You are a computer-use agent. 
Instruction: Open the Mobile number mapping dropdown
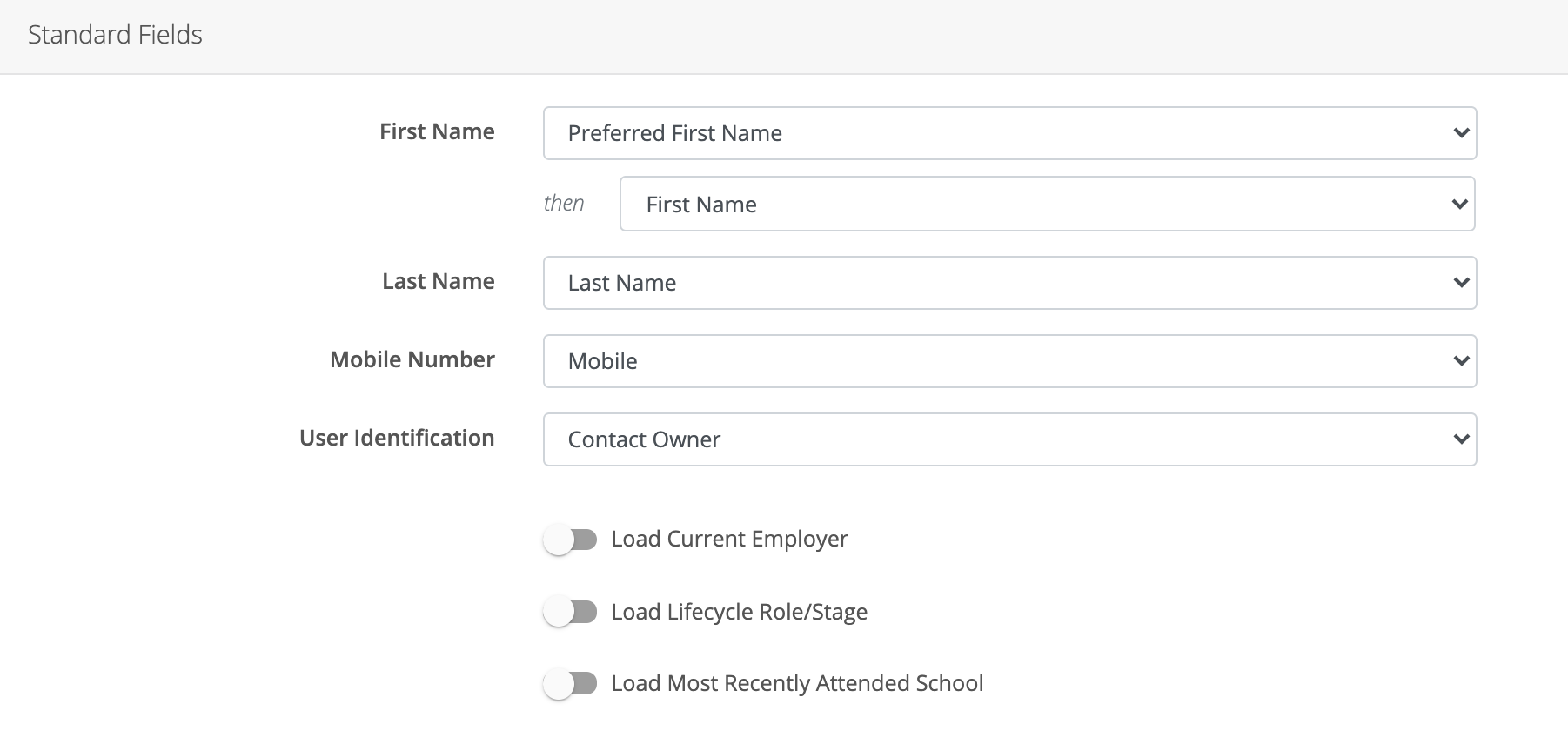pyautogui.click(x=1009, y=361)
